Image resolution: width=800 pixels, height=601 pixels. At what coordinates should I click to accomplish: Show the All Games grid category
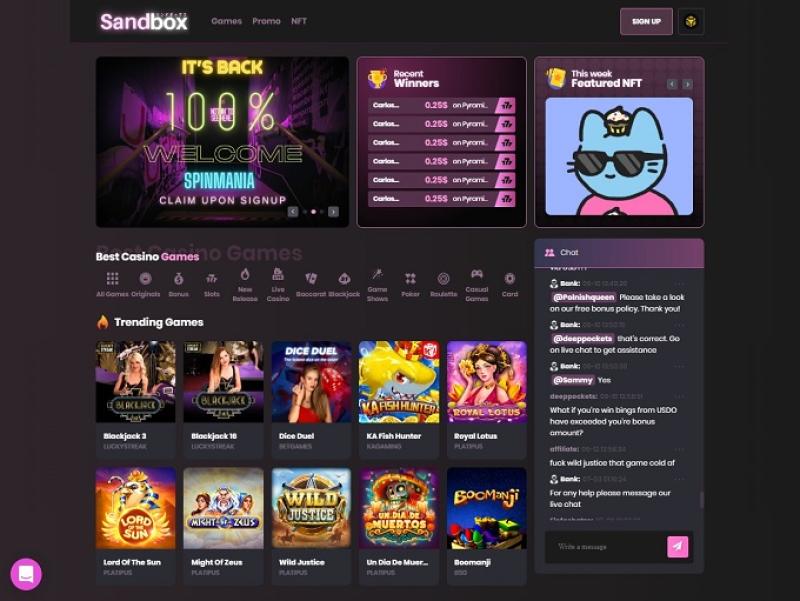[x=112, y=279]
